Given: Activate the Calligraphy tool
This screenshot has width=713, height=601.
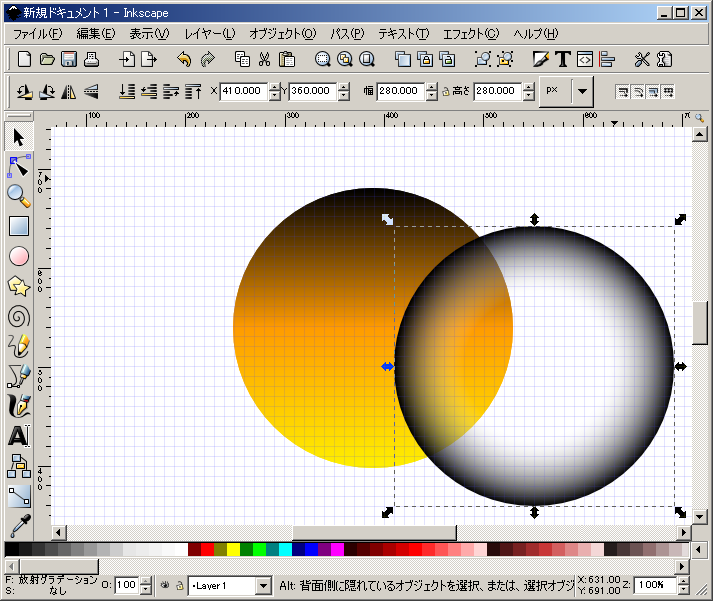Looking at the screenshot, I should click(x=19, y=406).
